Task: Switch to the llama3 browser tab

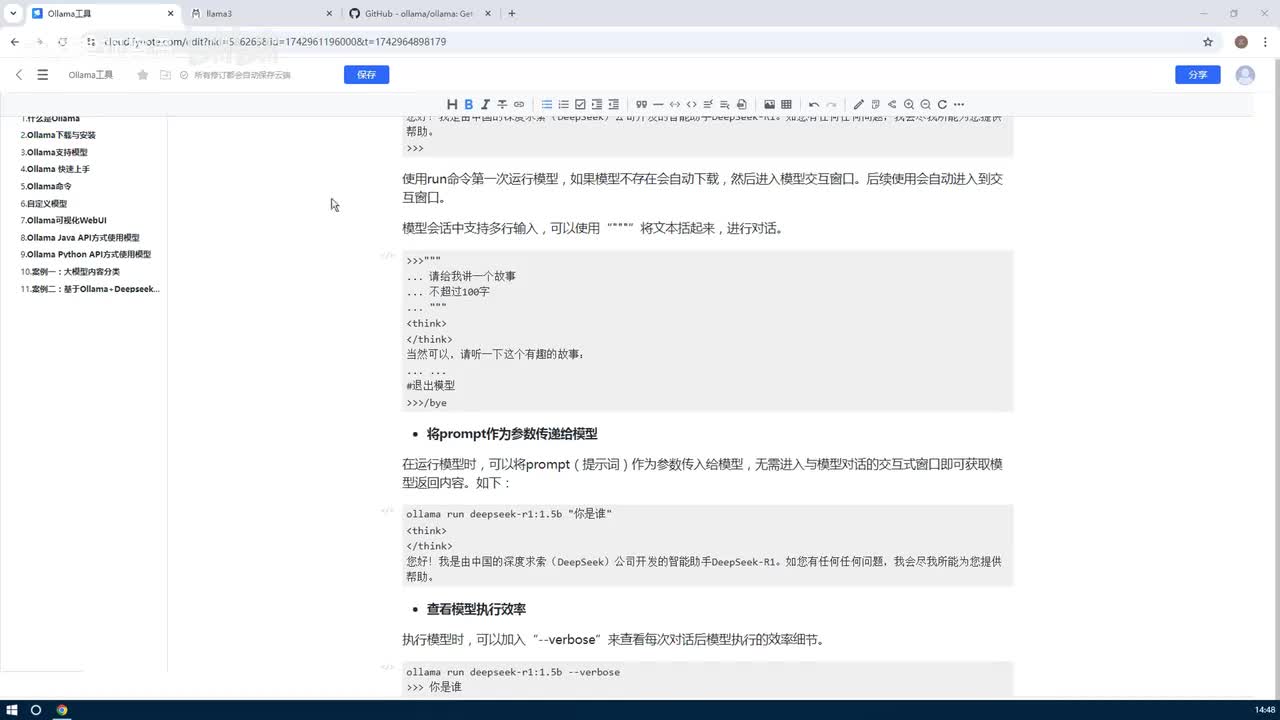Action: click(260, 14)
